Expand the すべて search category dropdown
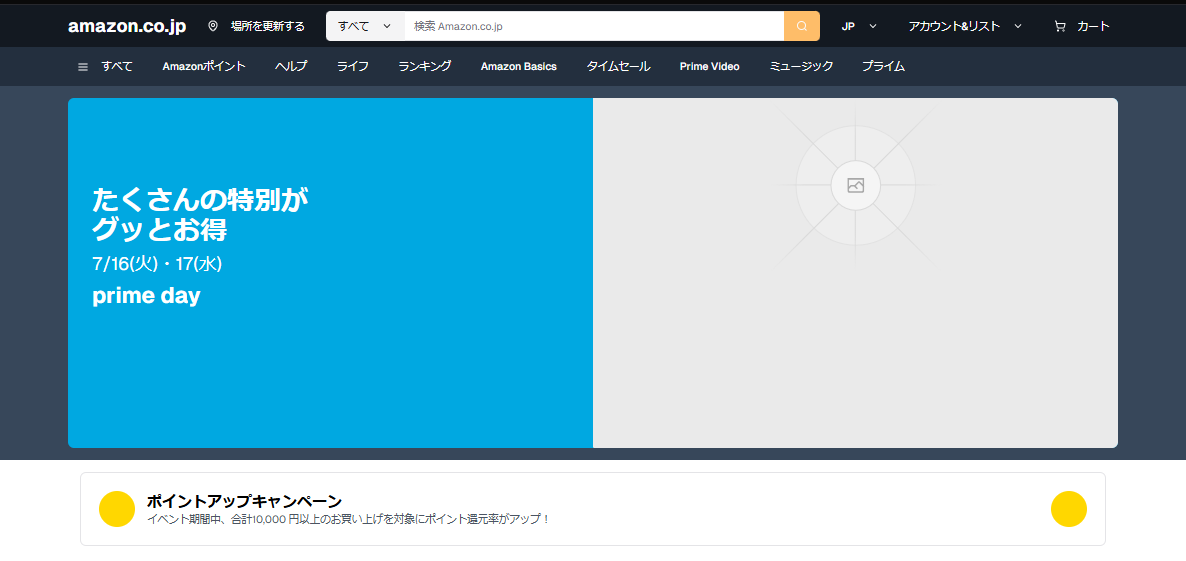Viewport: 1186px width, 561px height. coord(365,26)
